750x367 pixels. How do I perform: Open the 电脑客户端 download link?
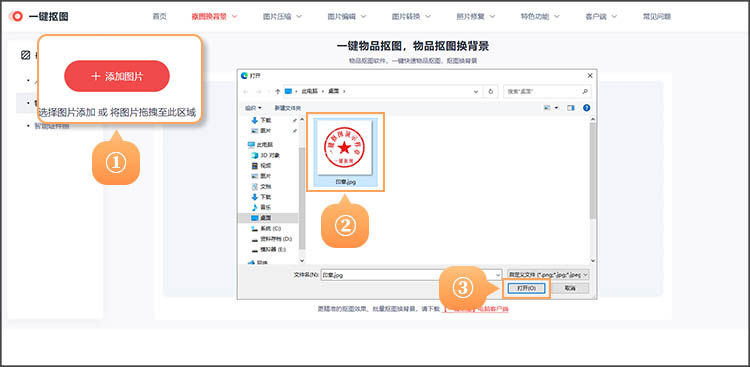[493, 309]
